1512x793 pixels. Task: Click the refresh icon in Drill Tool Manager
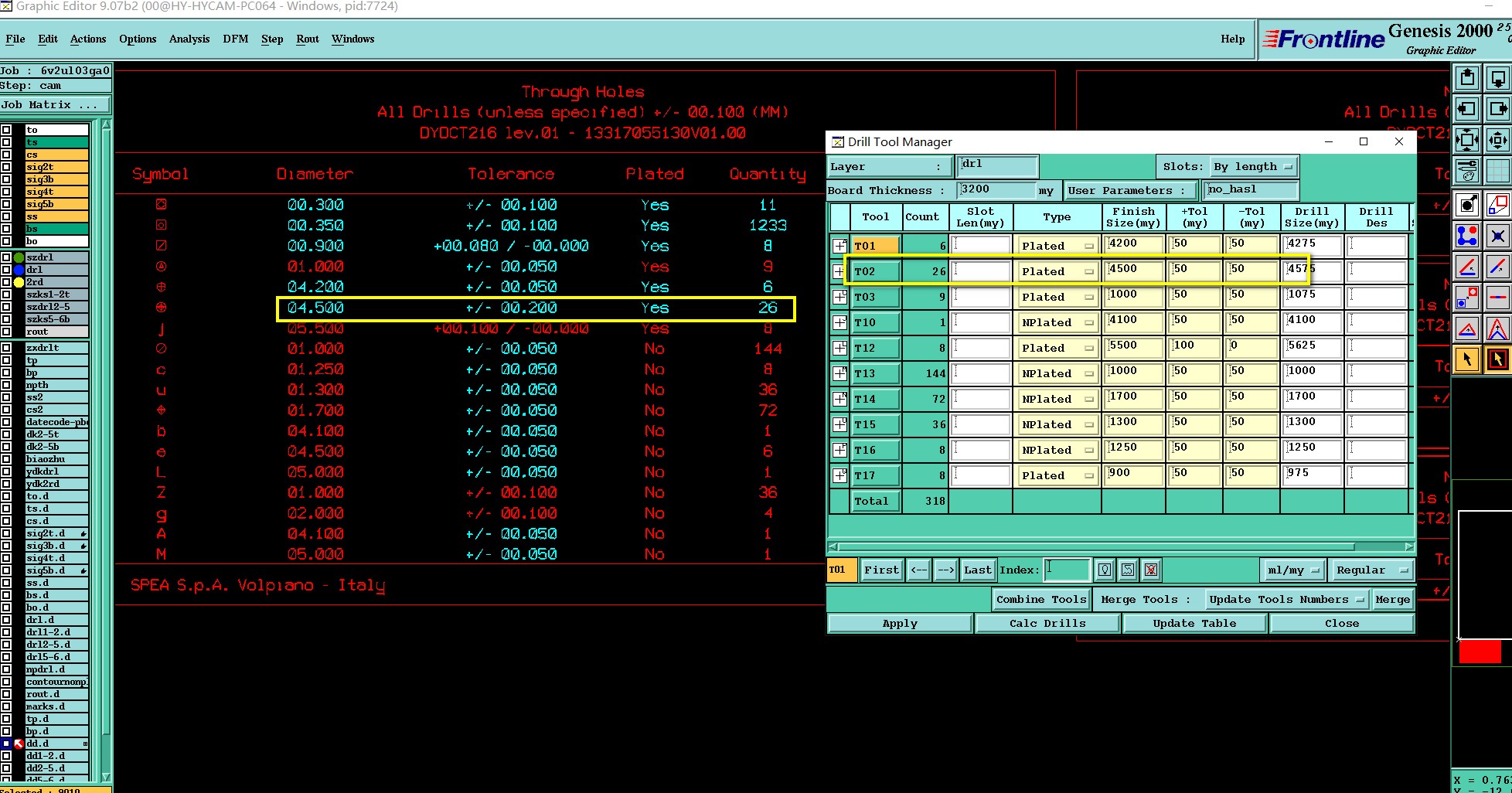coord(1128,570)
